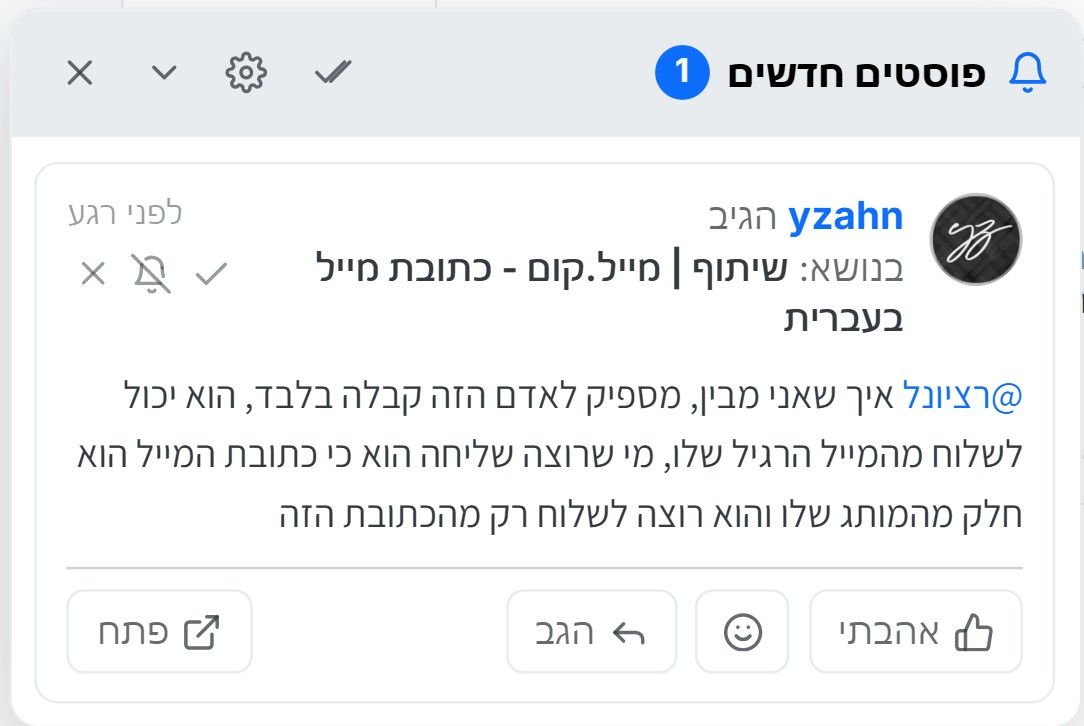This screenshot has height=726, width=1084.
Task: Click the reply arrow icon
Action: tap(628, 633)
